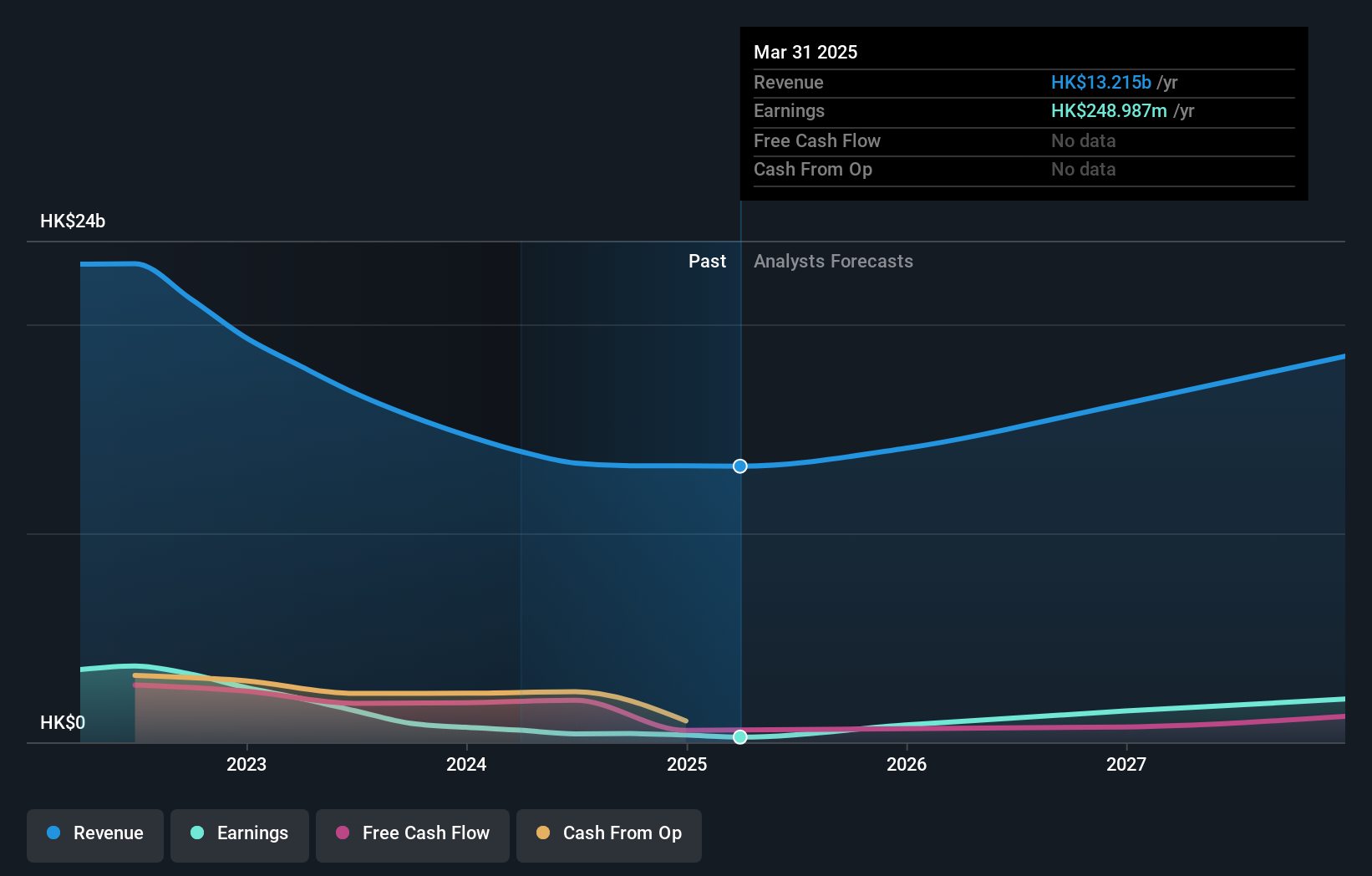Click the Revenue row label in tooltip

[789, 83]
